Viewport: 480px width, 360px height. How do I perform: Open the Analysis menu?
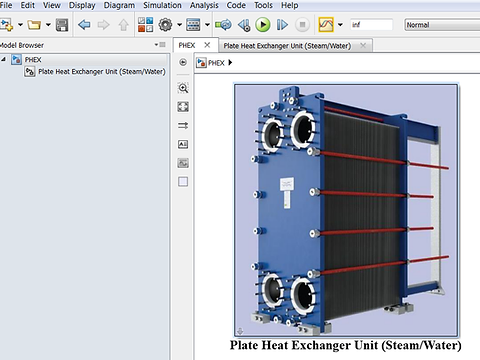[204, 5]
